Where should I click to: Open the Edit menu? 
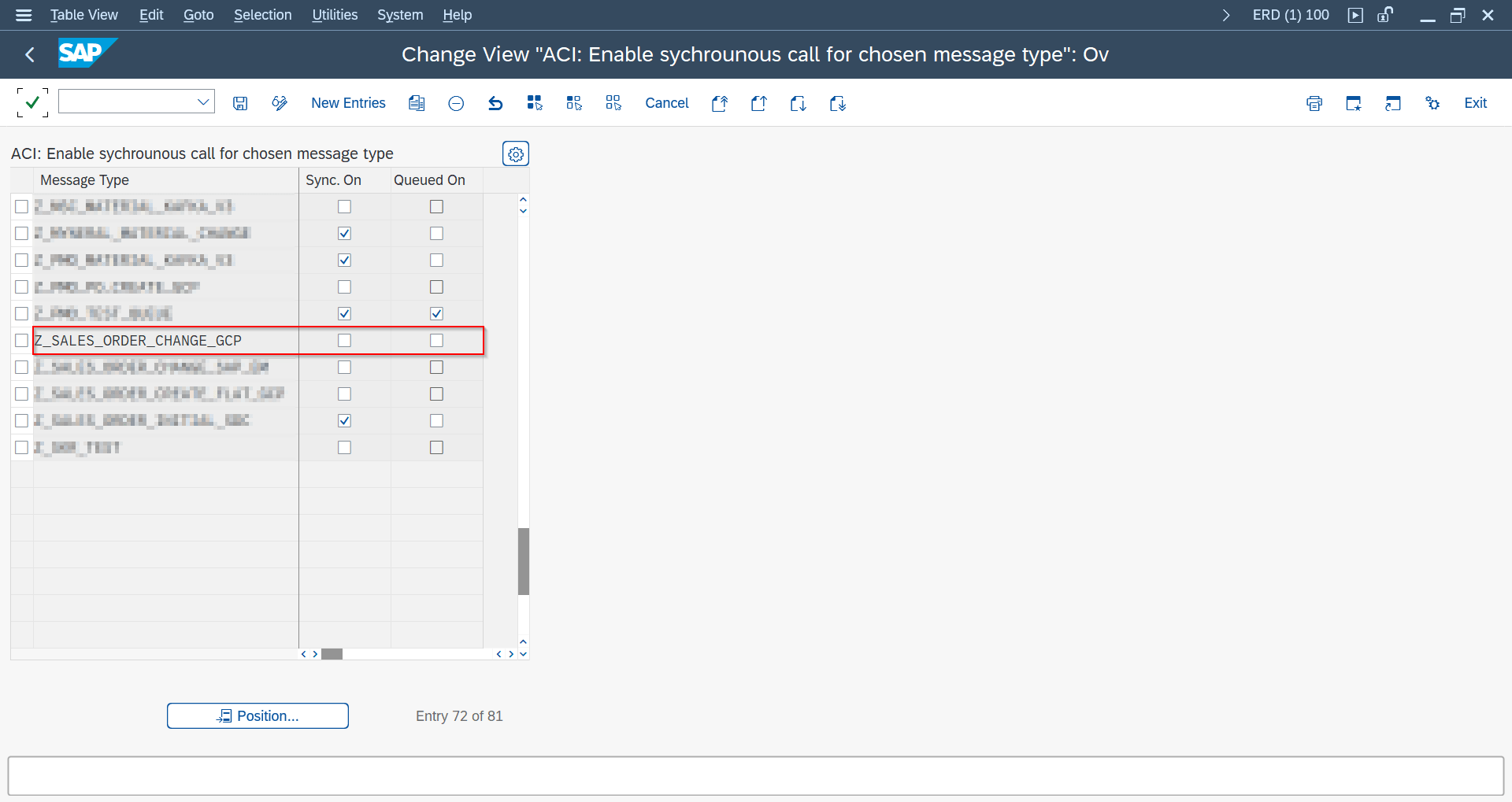(151, 15)
